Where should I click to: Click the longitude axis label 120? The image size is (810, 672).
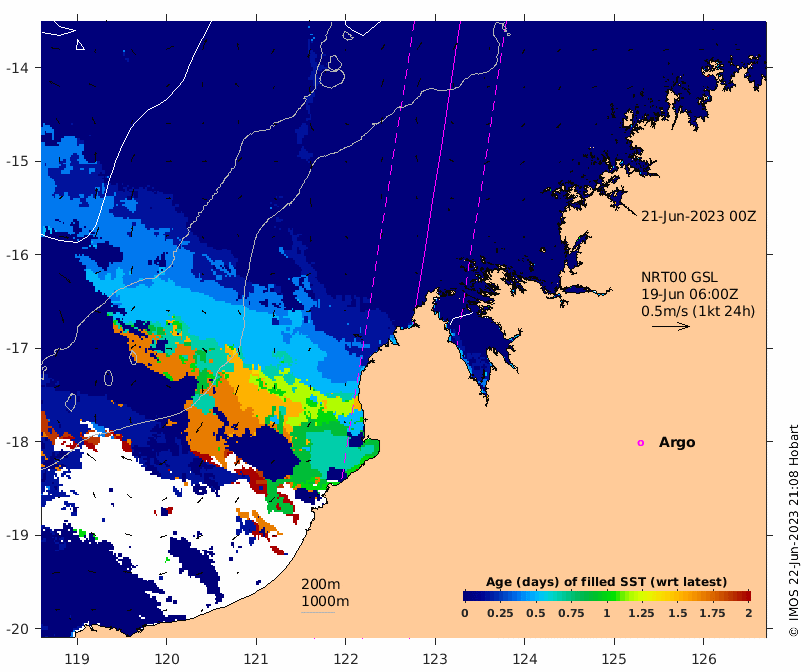pyautogui.click(x=167, y=660)
